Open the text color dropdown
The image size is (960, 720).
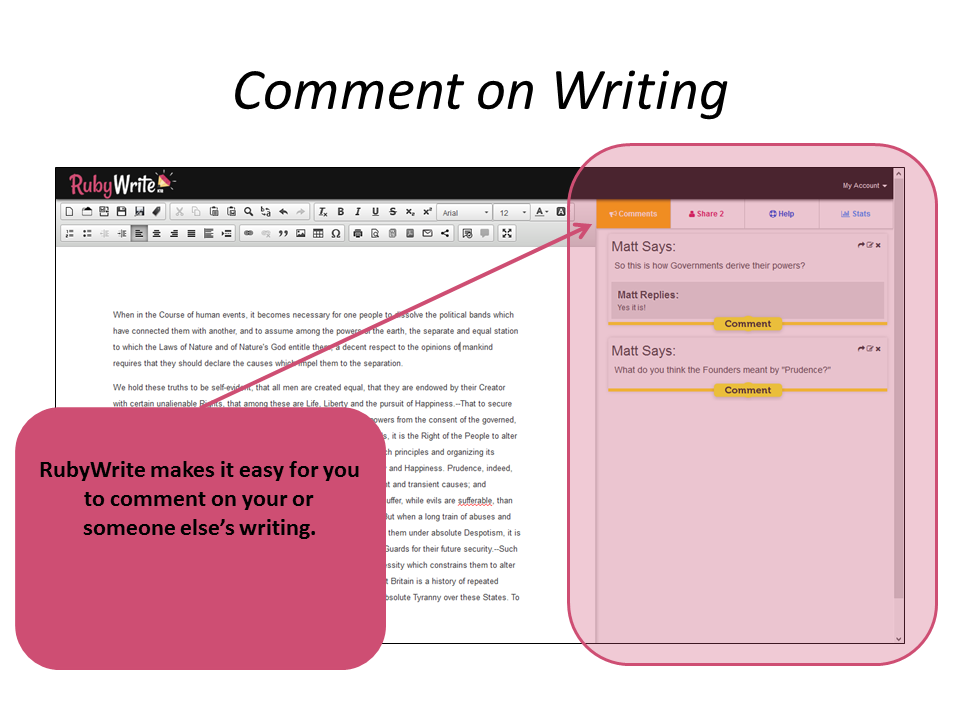[x=541, y=212]
